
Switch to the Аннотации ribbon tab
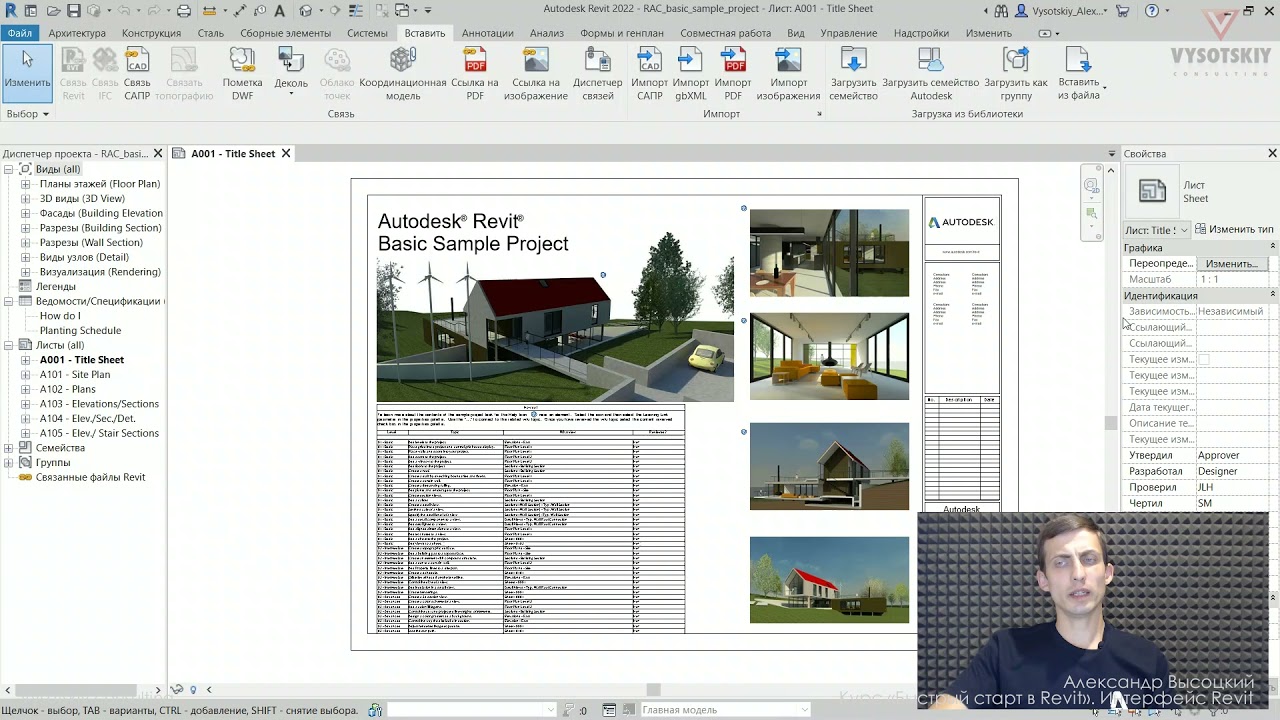coord(488,33)
